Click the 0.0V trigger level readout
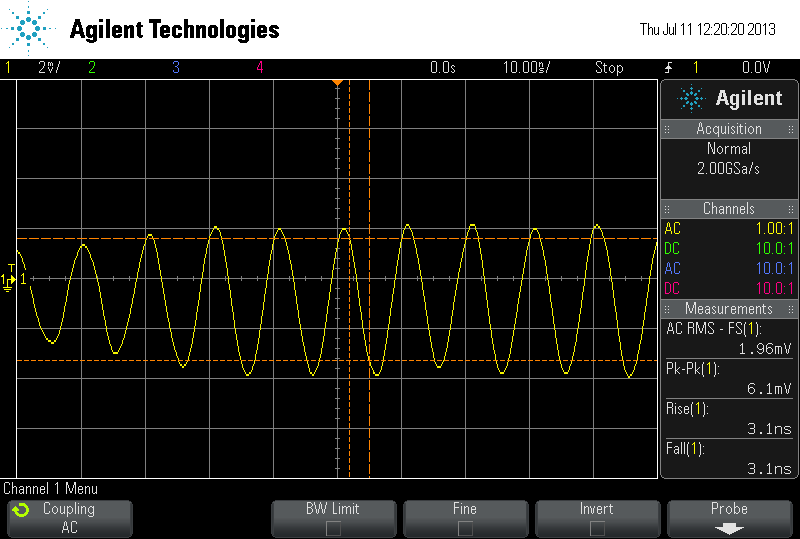800x539 pixels. pos(756,67)
